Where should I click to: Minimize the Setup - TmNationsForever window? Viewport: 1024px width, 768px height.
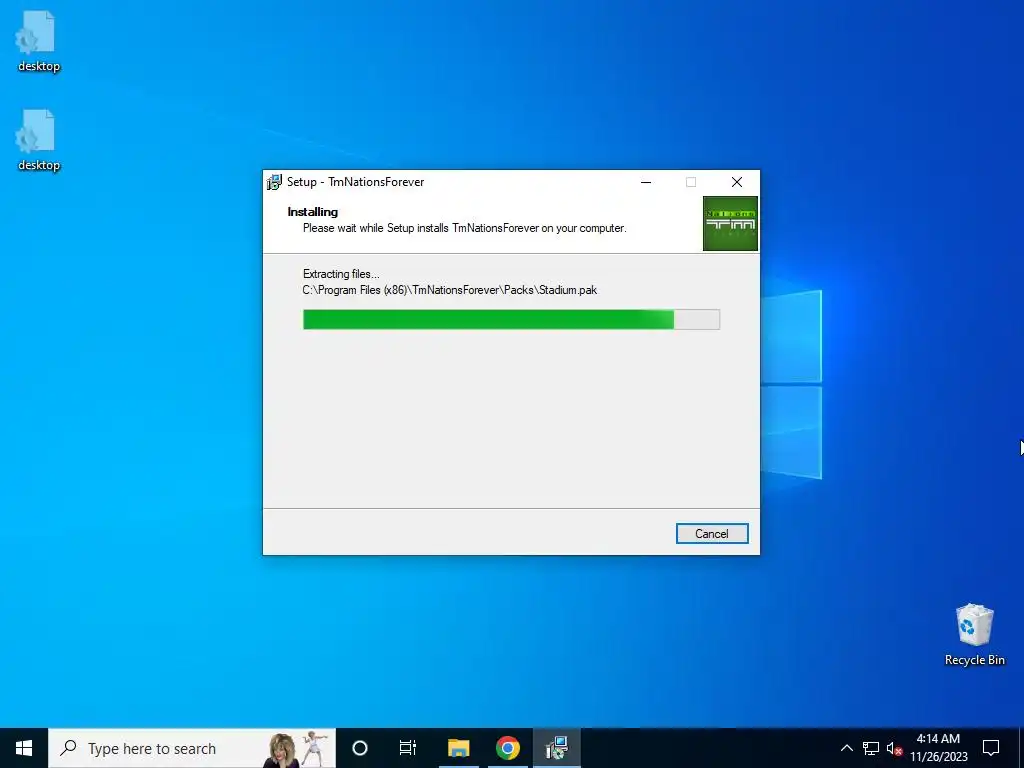tap(646, 182)
